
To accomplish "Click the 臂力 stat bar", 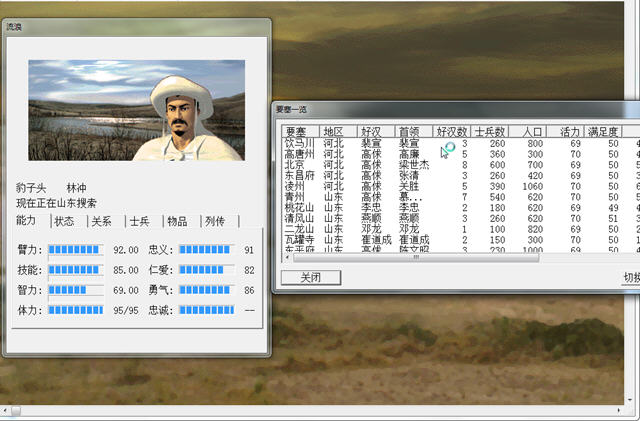I will click(x=76, y=249).
